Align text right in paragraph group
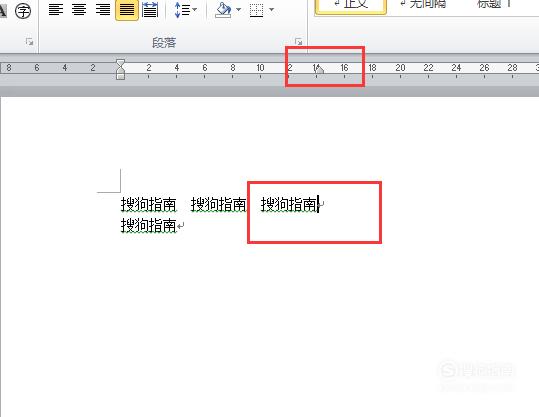 click(x=103, y=10)
